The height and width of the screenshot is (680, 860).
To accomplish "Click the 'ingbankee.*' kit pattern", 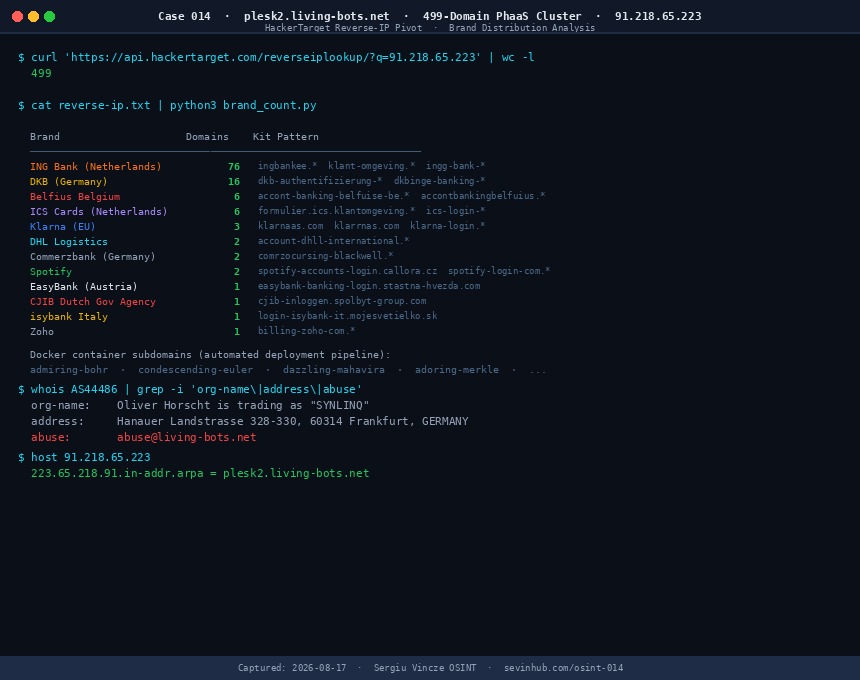I will [x=287, y=166].
